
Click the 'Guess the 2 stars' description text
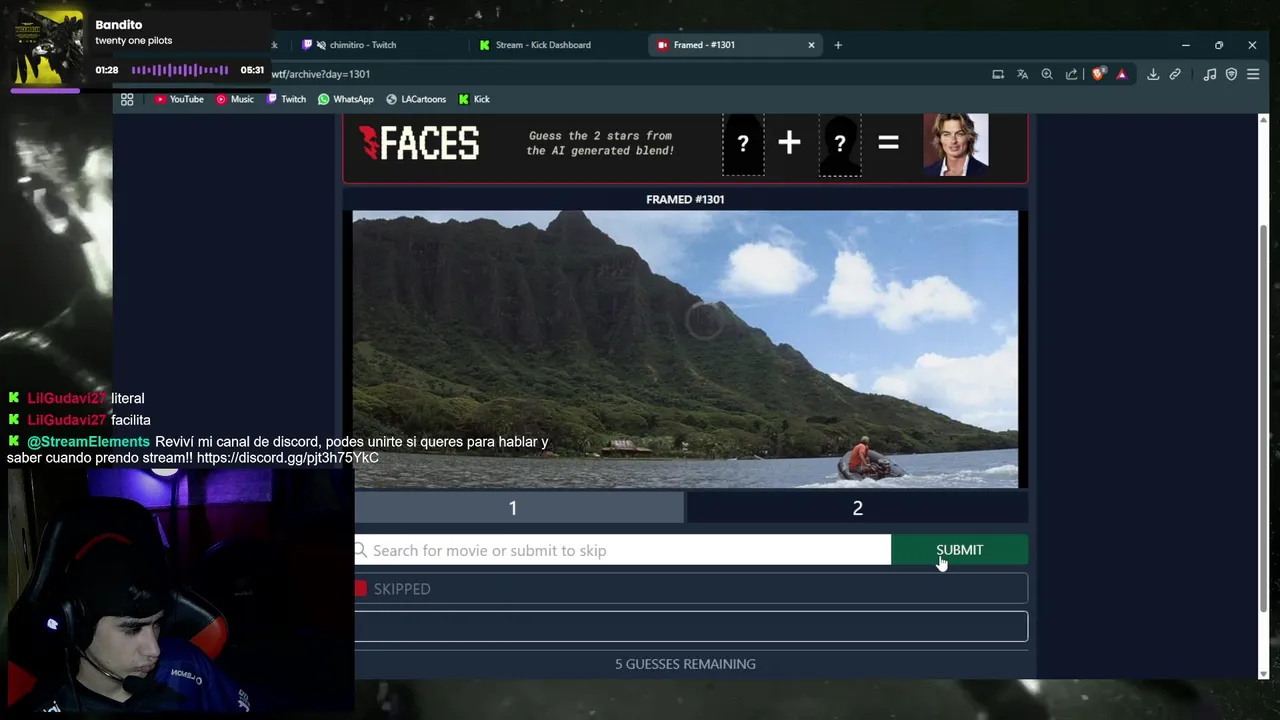(x=600, y=143)
